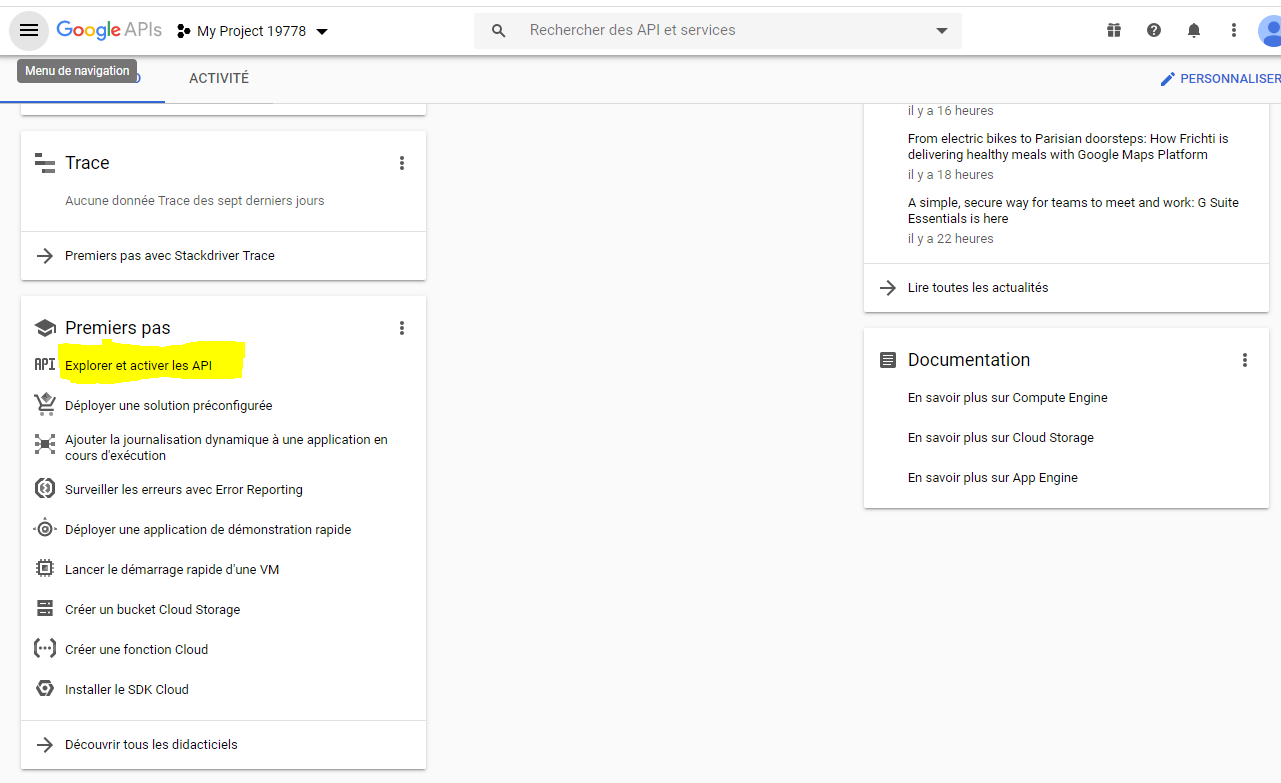Open Déployer une application de démonstration rapide
The image size is (1281, 783).
coord(208,530)
